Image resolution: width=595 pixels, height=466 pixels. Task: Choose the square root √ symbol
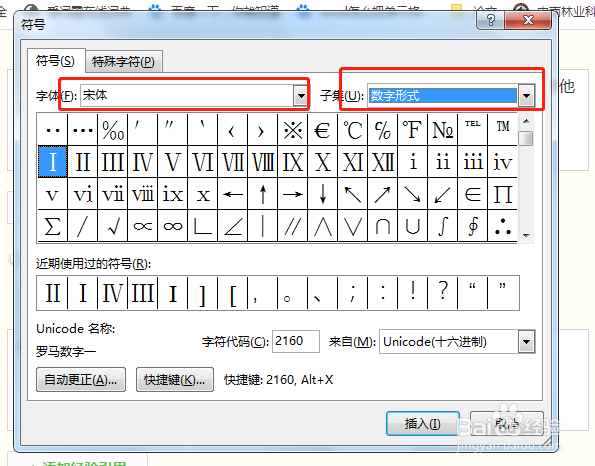click(x=113, y=226)
